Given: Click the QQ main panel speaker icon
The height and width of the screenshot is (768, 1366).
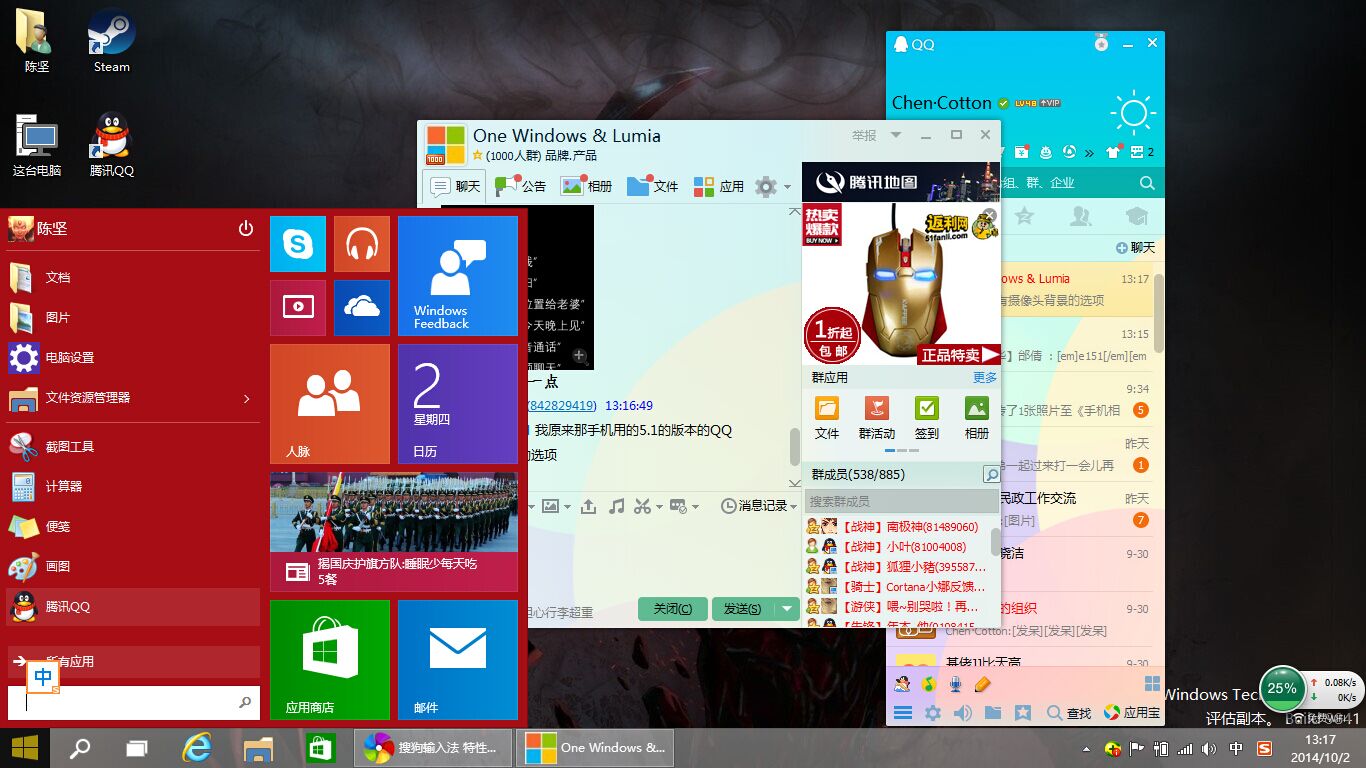Looking at the screenshot, I should [963, 713].
